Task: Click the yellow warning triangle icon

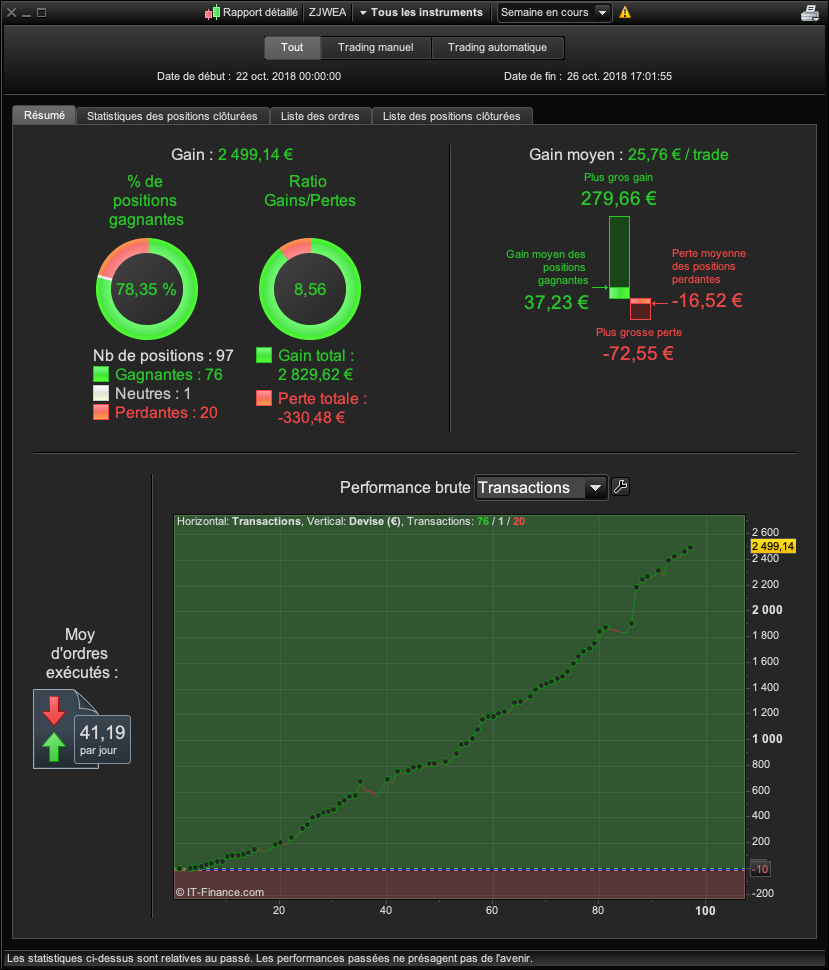Action: pos(625,12)
